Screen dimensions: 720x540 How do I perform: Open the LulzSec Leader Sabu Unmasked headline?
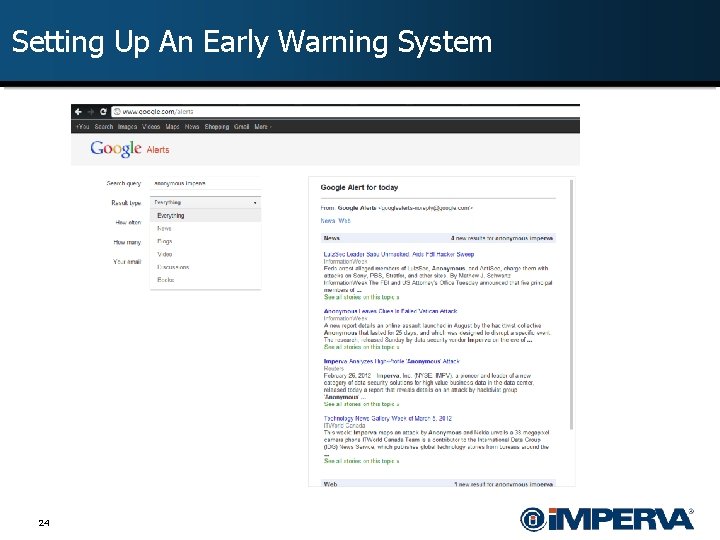pyautogui.click(x=399, y=254)
